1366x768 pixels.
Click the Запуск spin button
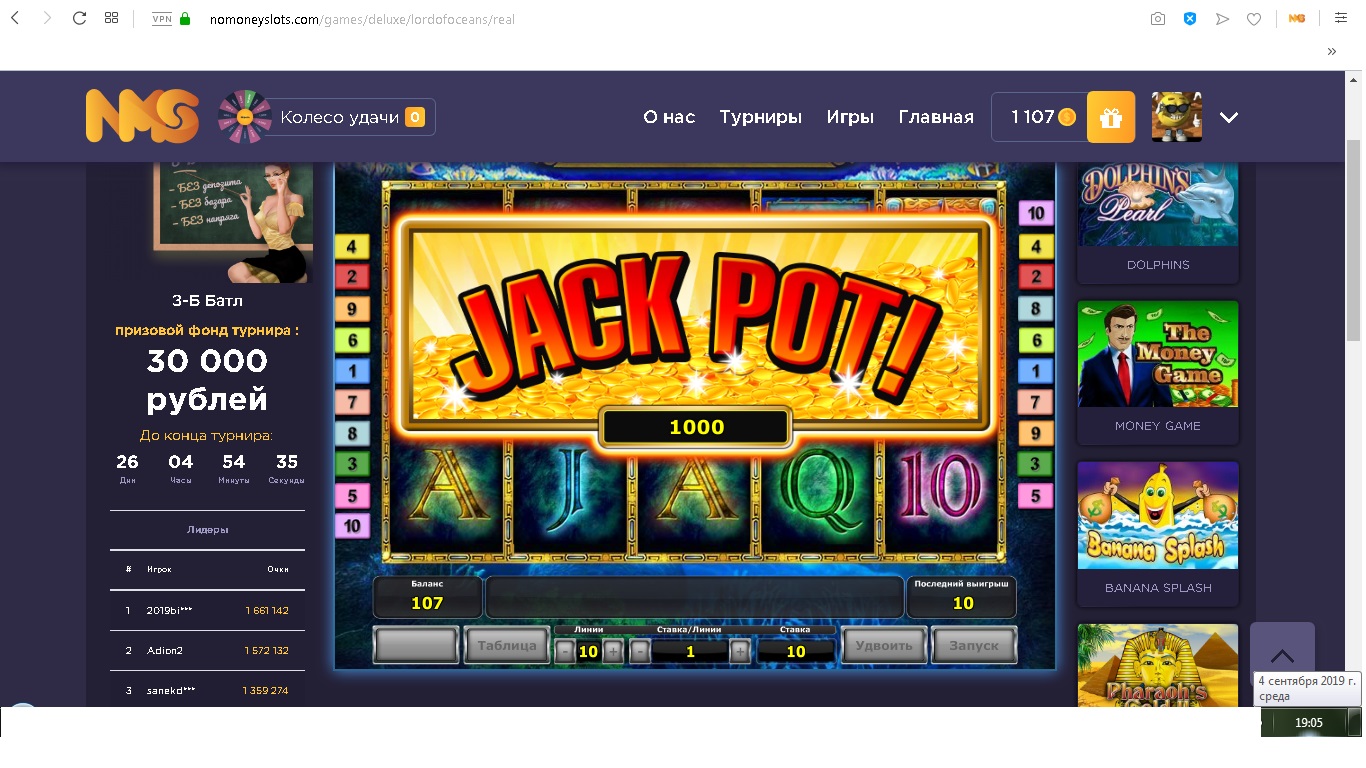click(x=974, y=645)
